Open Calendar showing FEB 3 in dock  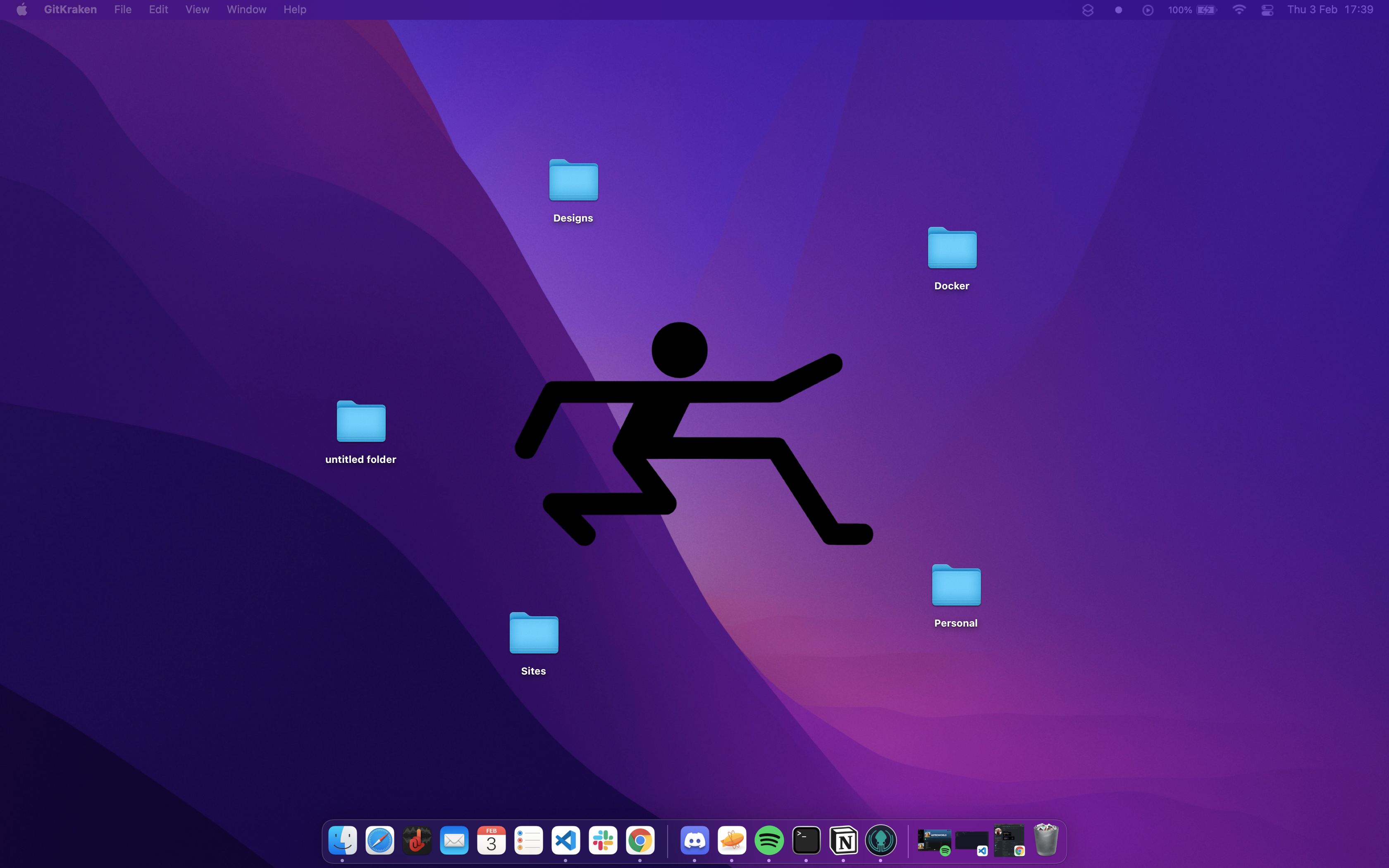491,840
